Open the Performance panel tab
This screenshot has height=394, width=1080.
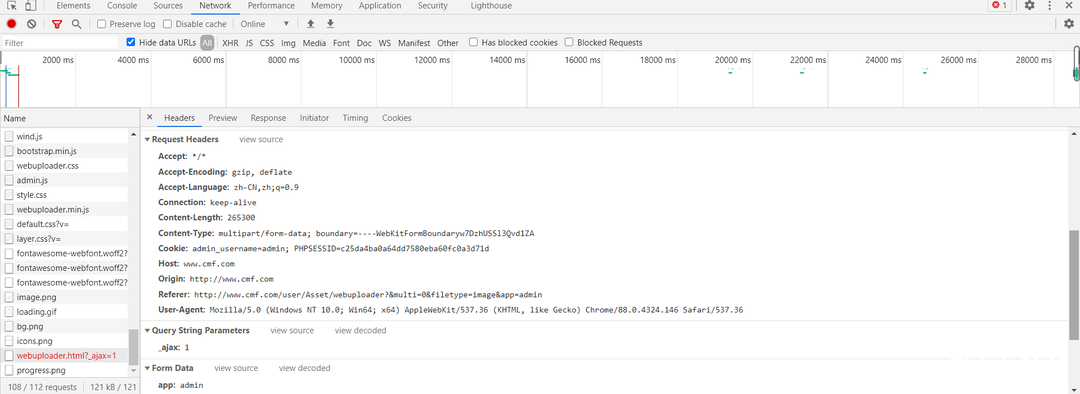pos(271,6)
